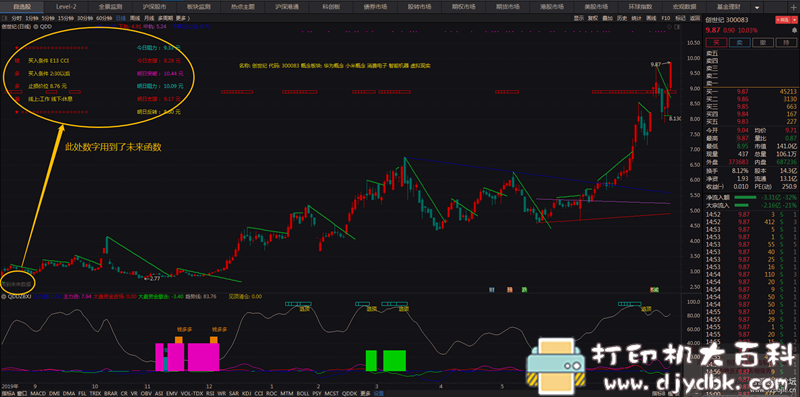This screenshot has width=800, height=397.
Task: Select the 60分钟 chart period
Action: (x=104, y=18)
